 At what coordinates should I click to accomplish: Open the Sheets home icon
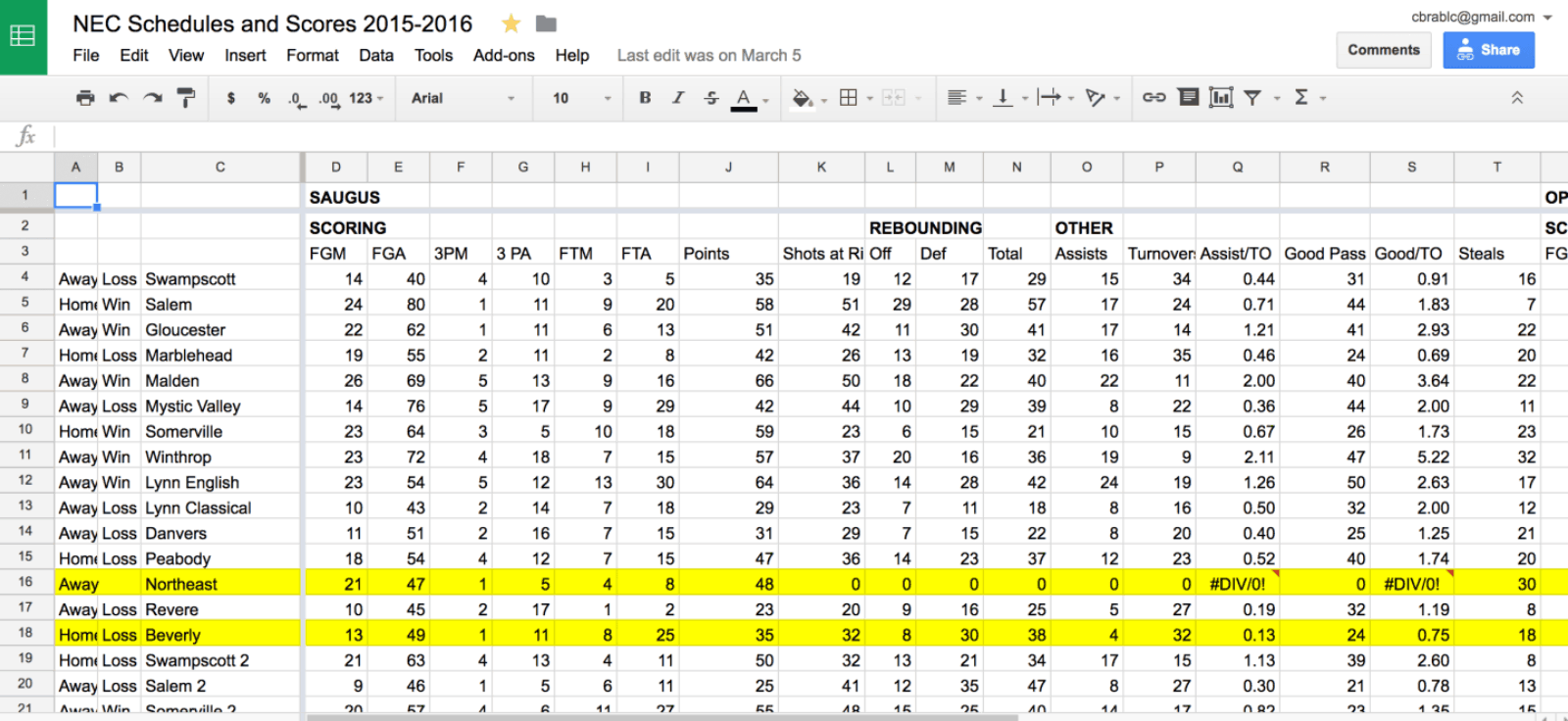click(23, 36)
